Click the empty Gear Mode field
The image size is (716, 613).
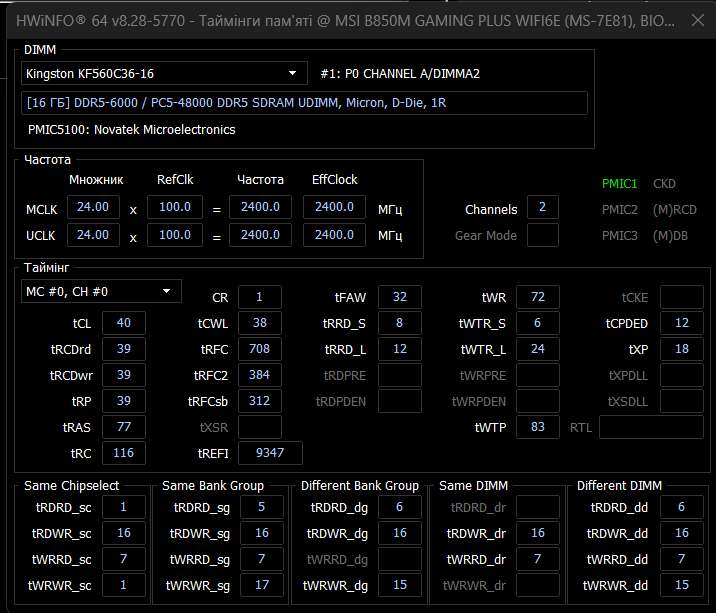[542, 235]
